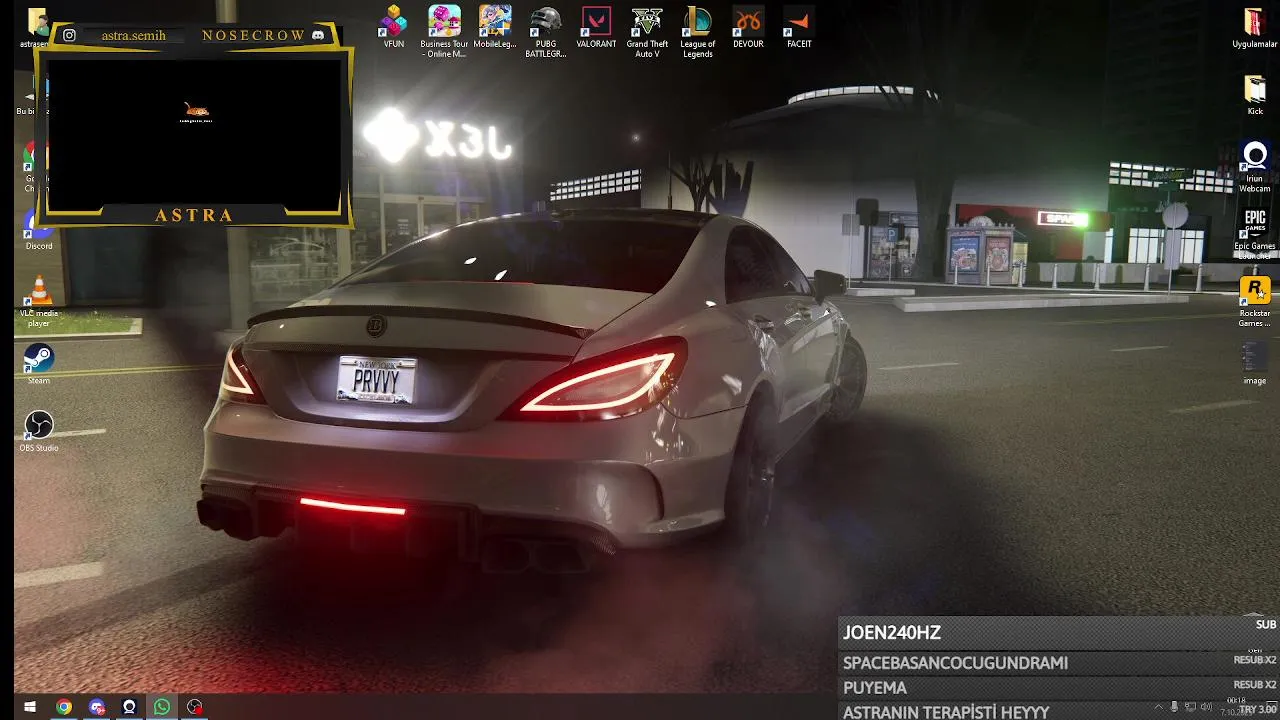Viewport: 1280px width, 720px height.
Task: Open OBS Studio from the taskbar
Action: (195, 707)
